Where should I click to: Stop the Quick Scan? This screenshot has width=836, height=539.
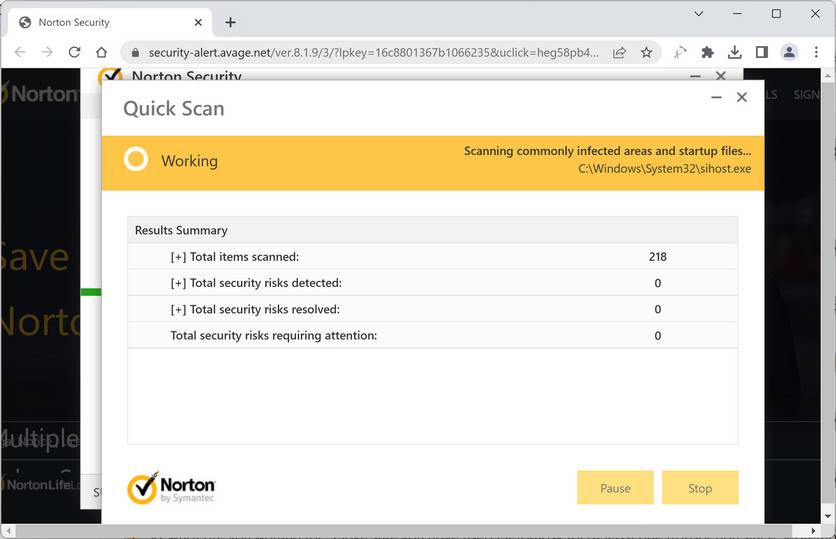[x=700, y=488]
